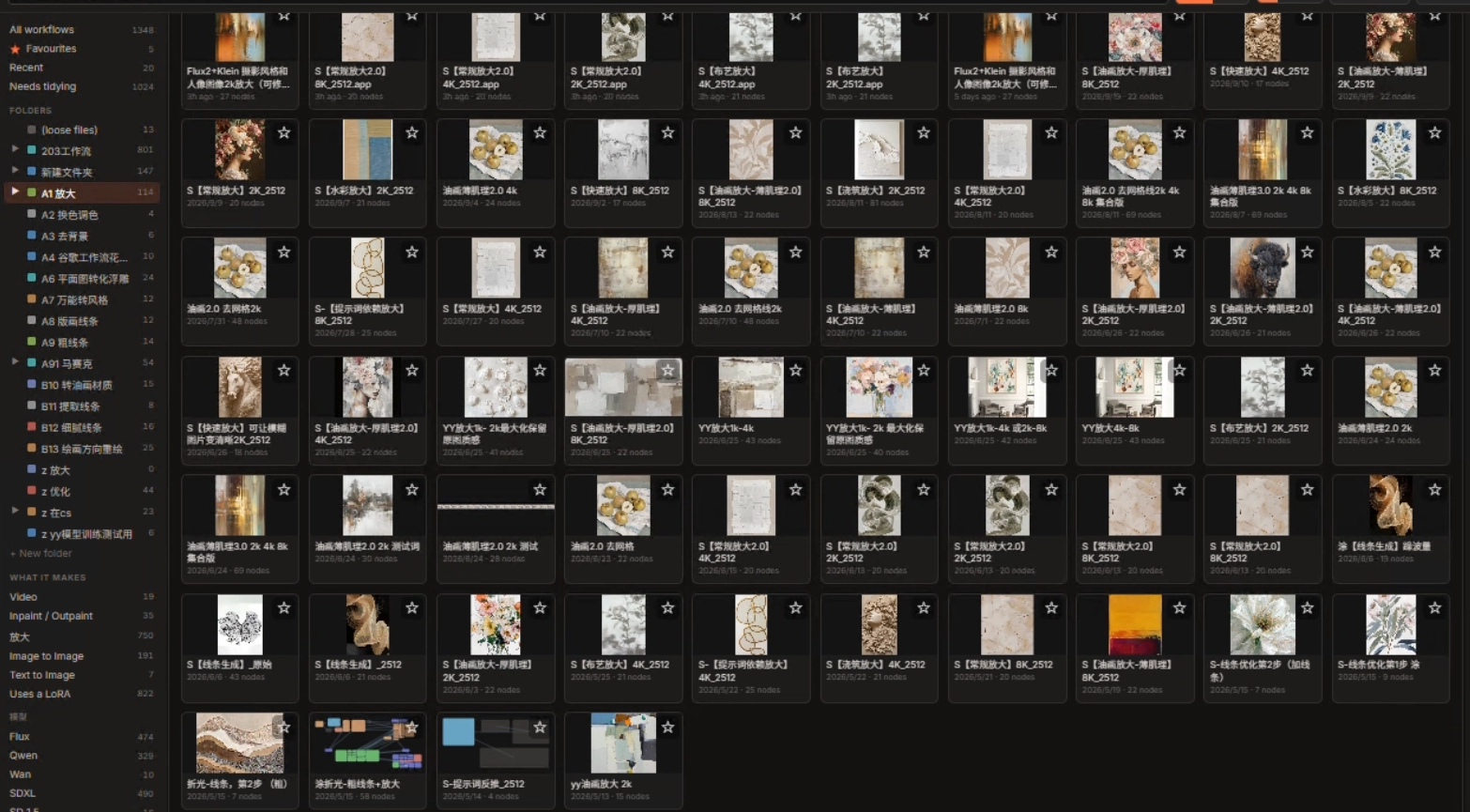Click teal folder icon beside 203工作流
Viewport: 1470px width, 812px height.
[x=32, y=150]
